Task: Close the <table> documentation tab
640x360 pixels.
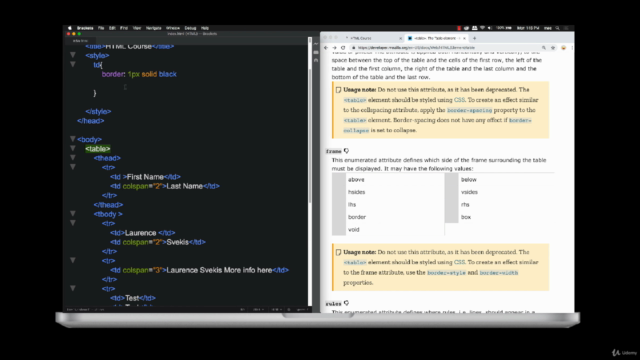Action: (x=464, y=38)
